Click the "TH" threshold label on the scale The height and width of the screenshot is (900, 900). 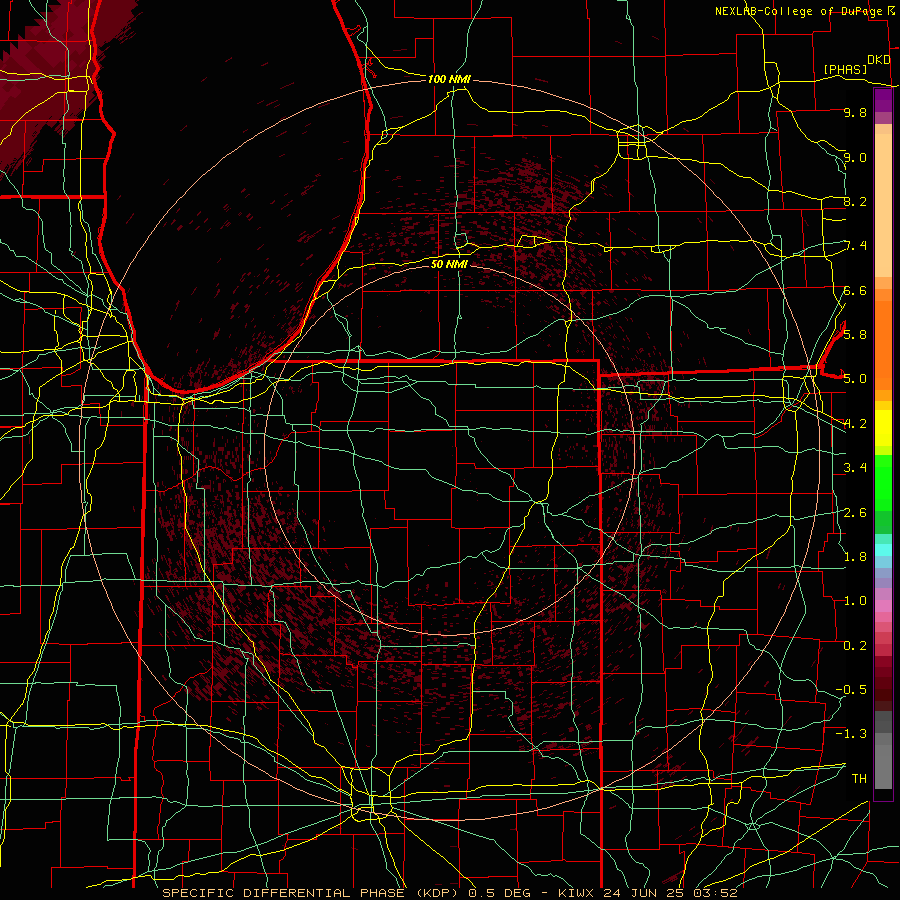[x=859, y=778]
